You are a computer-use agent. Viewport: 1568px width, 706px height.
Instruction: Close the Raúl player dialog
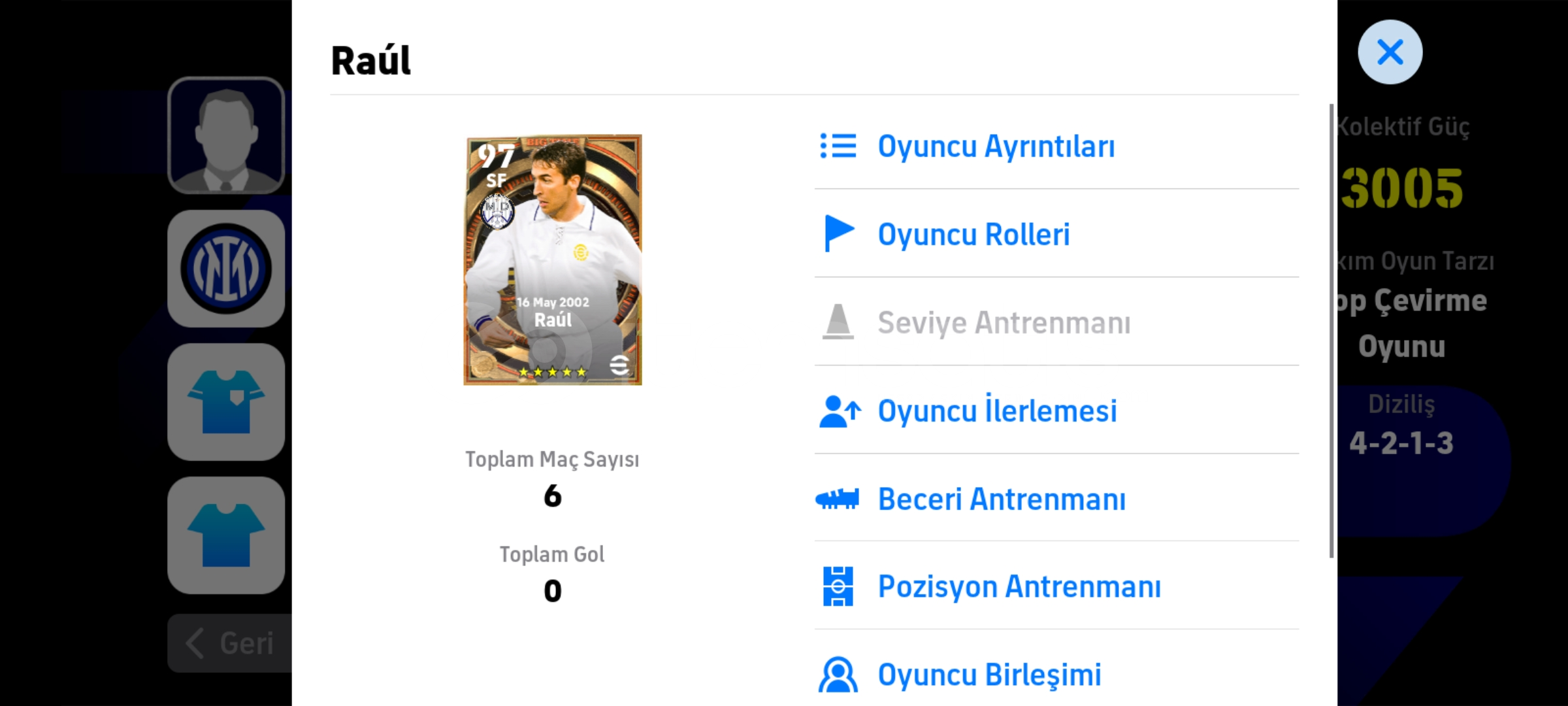[x=1390, y=52]
